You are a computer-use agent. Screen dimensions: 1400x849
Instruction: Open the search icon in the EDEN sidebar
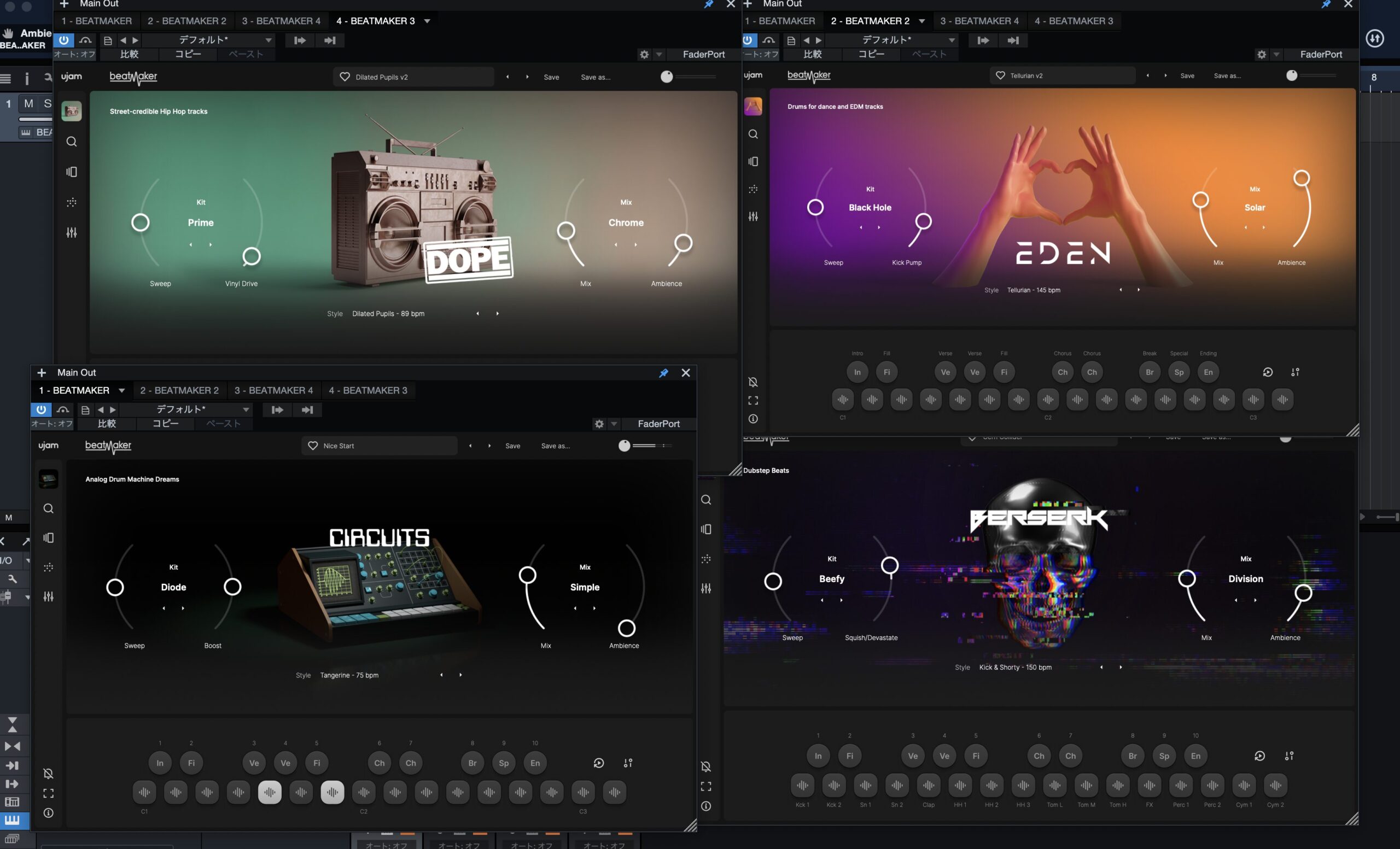(x=753, y=134)
